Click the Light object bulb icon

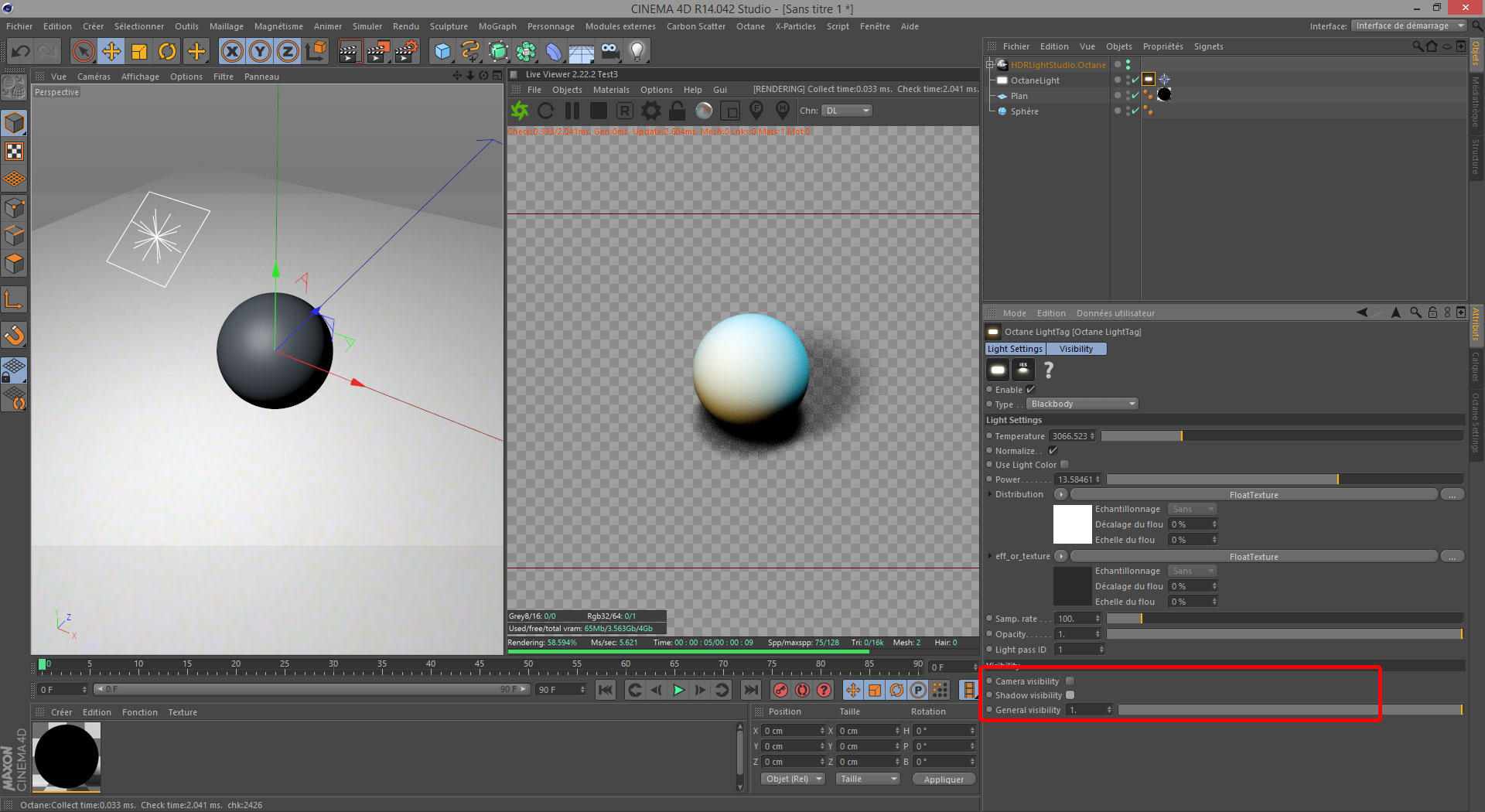pos(637,52)
